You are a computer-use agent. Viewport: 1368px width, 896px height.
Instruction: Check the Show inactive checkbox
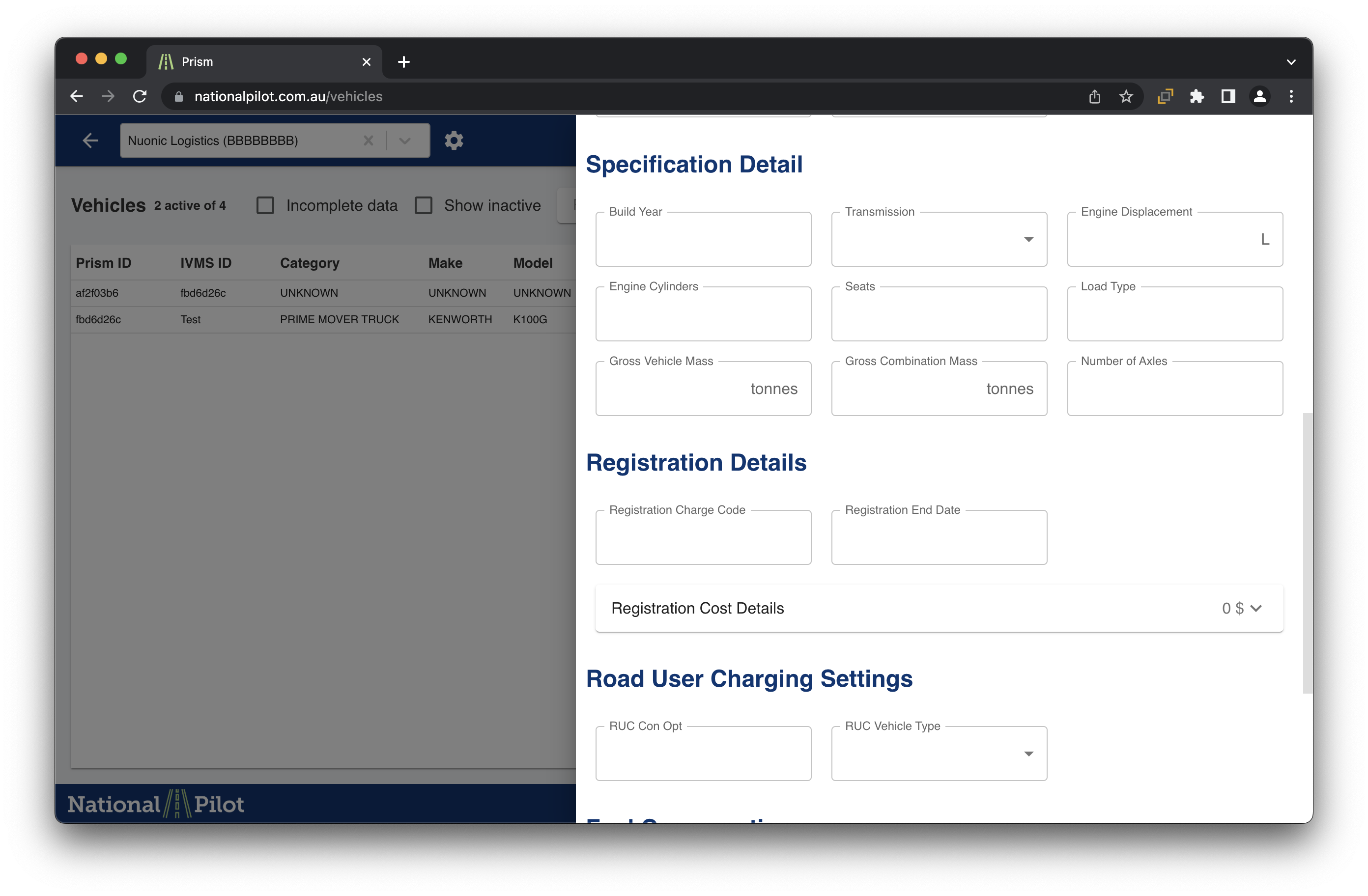pyautogui.click(x=424, y=205)
